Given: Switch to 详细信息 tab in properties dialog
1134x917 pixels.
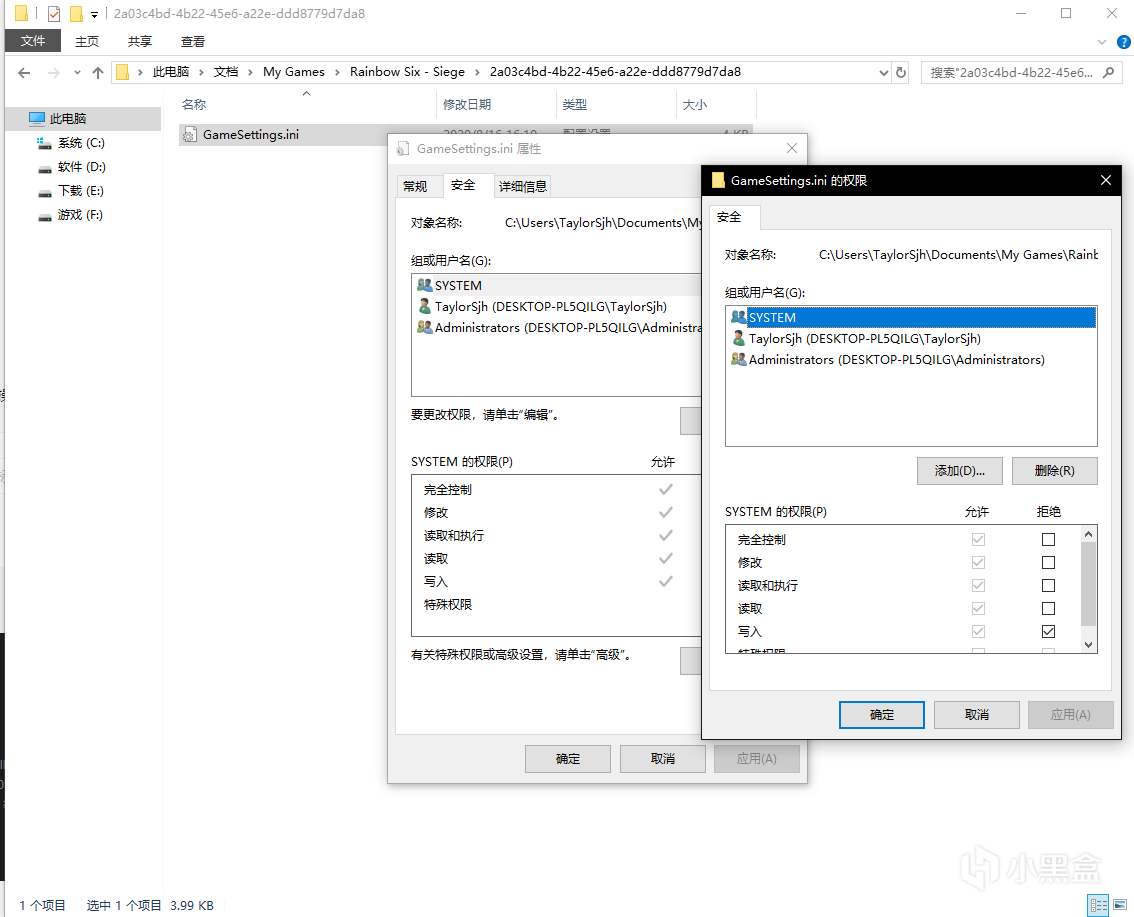Looking at the screenshot, I should (522, 187).
